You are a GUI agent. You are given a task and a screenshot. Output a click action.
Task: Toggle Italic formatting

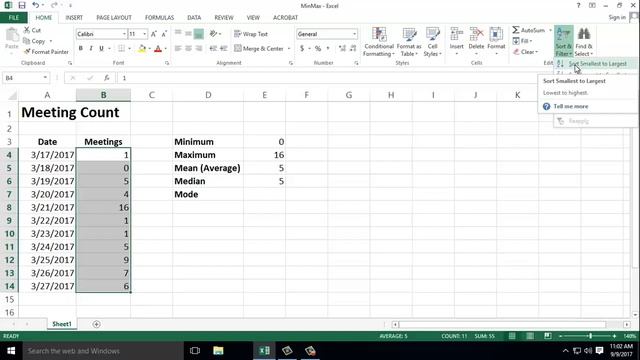pyautogui.click(x=91, y=49)
